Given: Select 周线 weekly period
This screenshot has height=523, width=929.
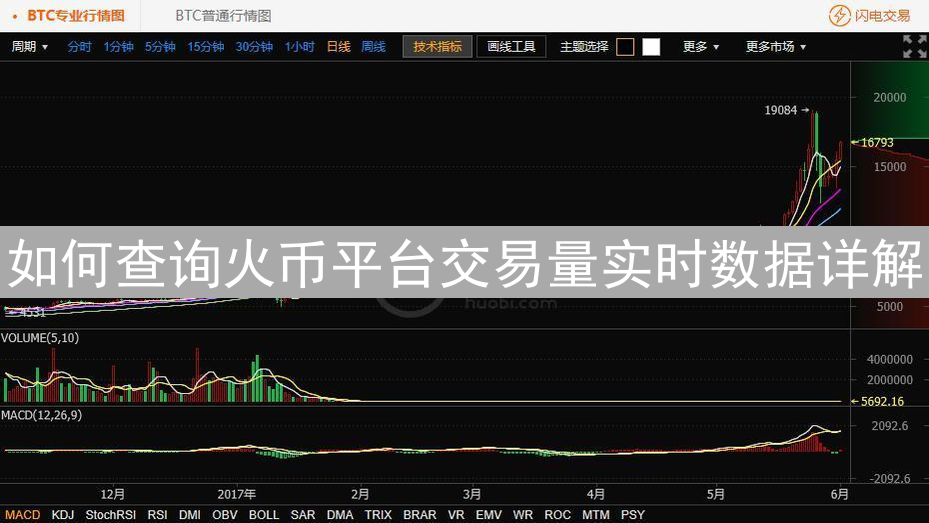Looking at the screenshot, I should [373, 47].
